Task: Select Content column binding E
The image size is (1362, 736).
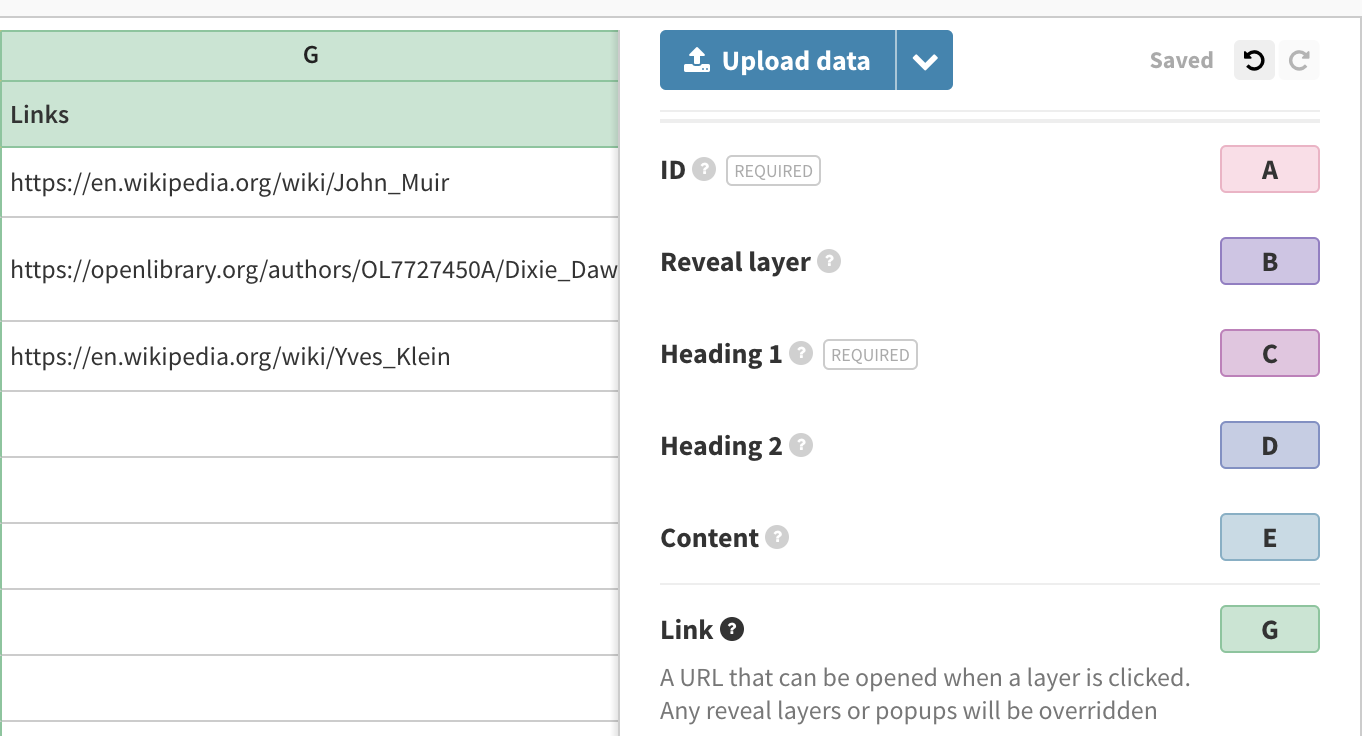Action: click(x=1269, y=538)
